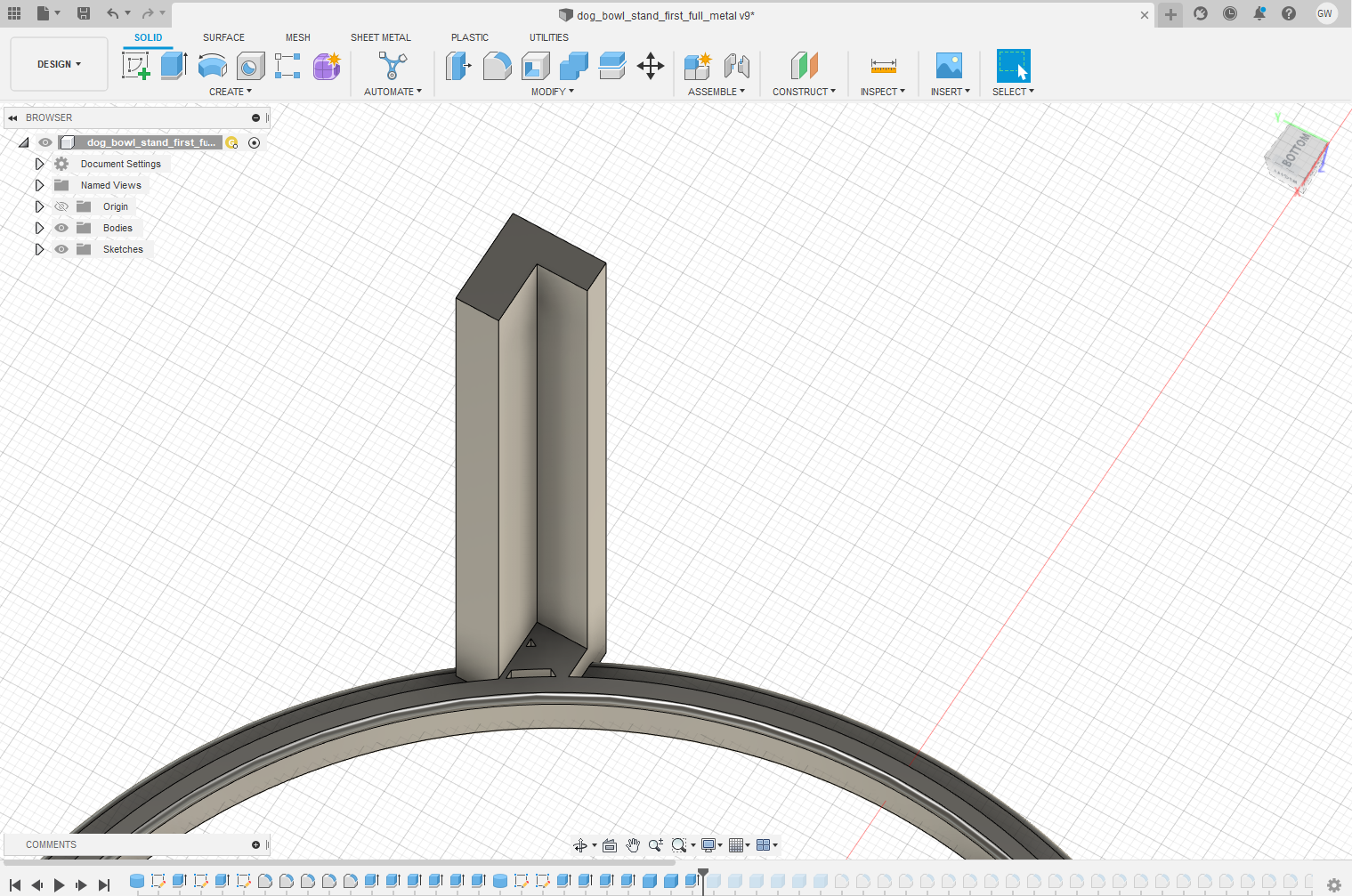1352x896 pixels.
Task: Open the INSPECT dropdown menu
Action: (883, 92)
